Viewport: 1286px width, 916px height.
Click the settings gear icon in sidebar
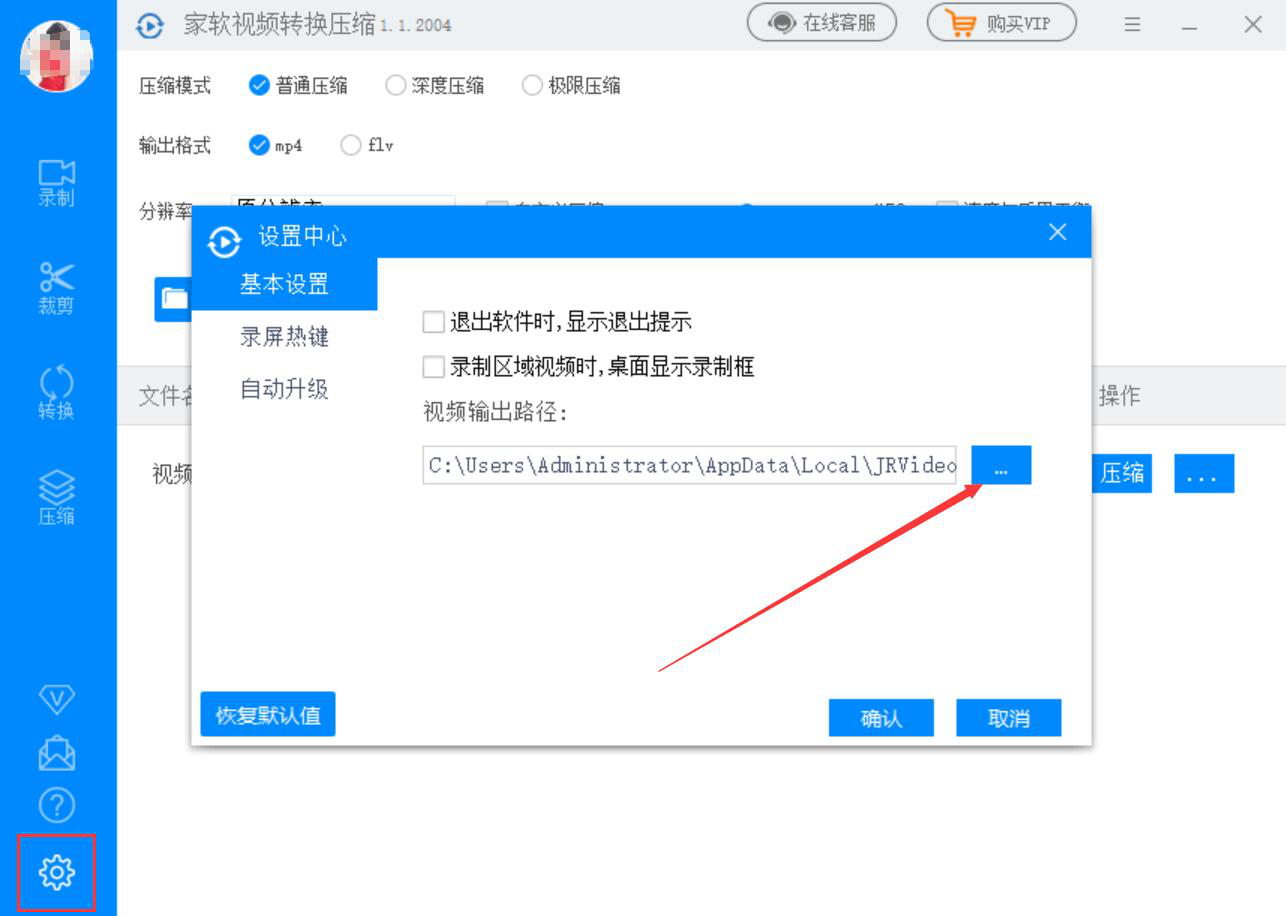(57, 872)
